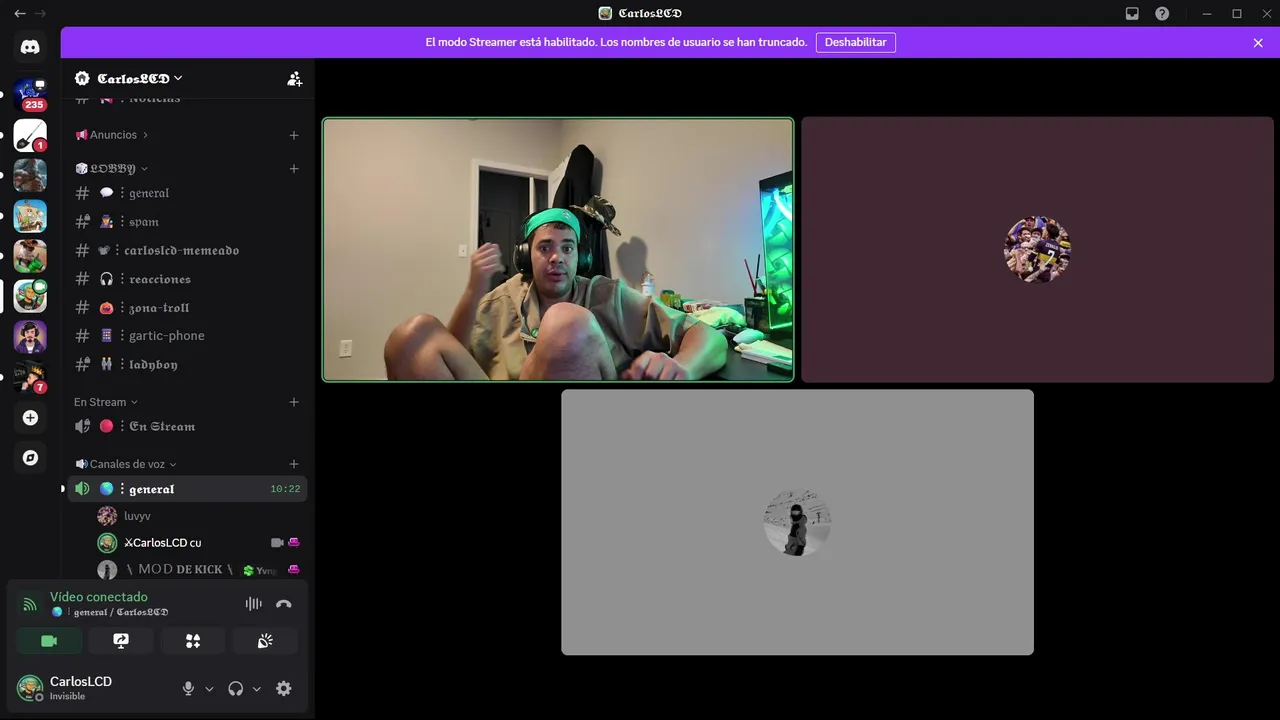
Task: Click the add a server plus icon
Action: click(x=30, y=418)
